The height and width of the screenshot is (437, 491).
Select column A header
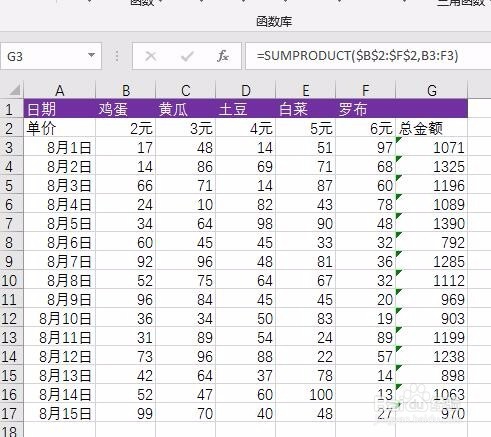60,90
